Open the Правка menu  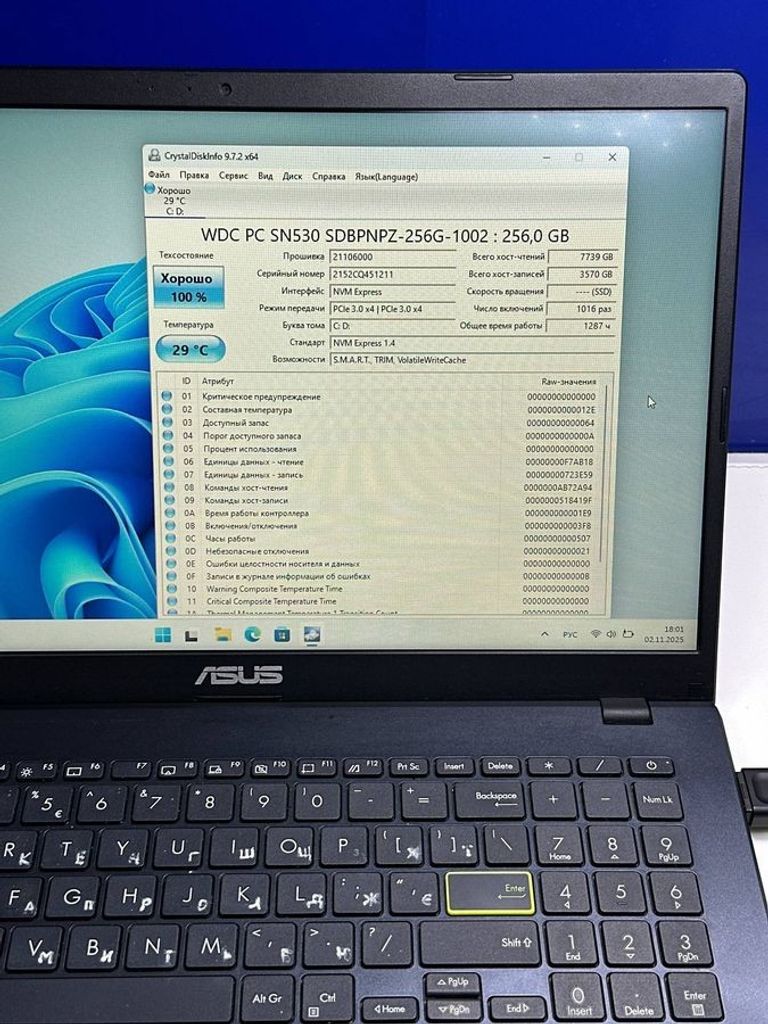(x=194, y=175)
